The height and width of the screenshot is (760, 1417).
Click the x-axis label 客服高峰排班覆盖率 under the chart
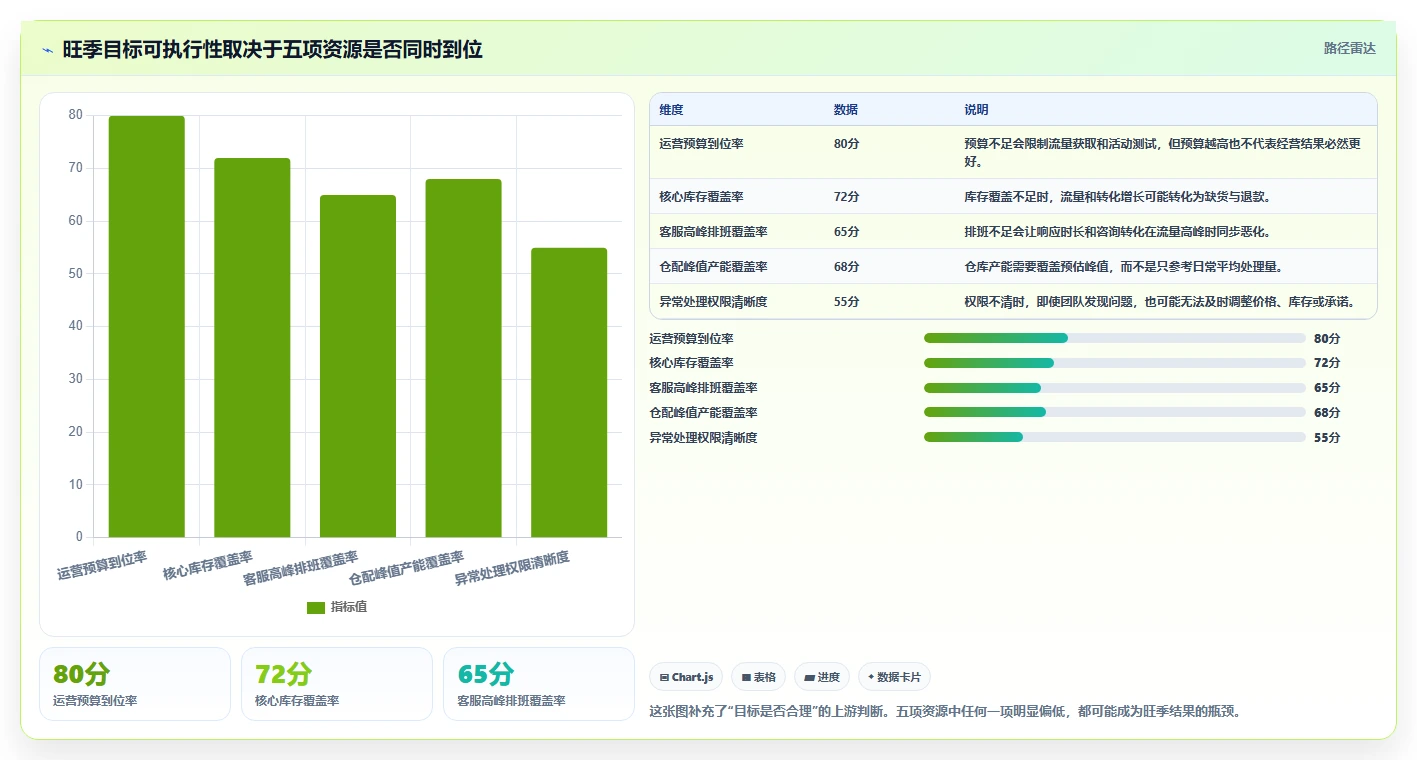301,568
